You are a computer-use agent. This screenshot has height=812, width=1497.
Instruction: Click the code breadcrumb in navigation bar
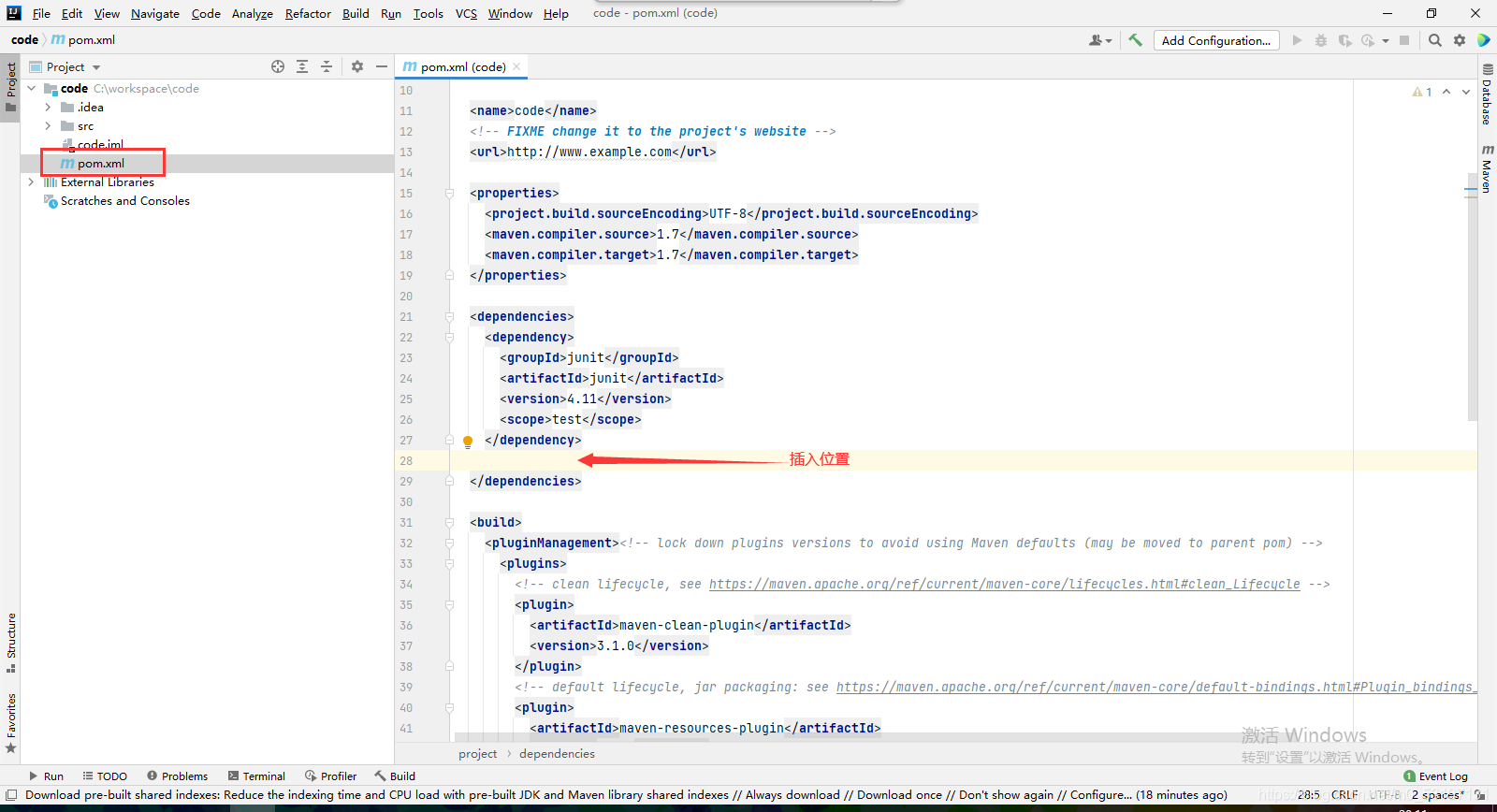[x=24, y=40]
